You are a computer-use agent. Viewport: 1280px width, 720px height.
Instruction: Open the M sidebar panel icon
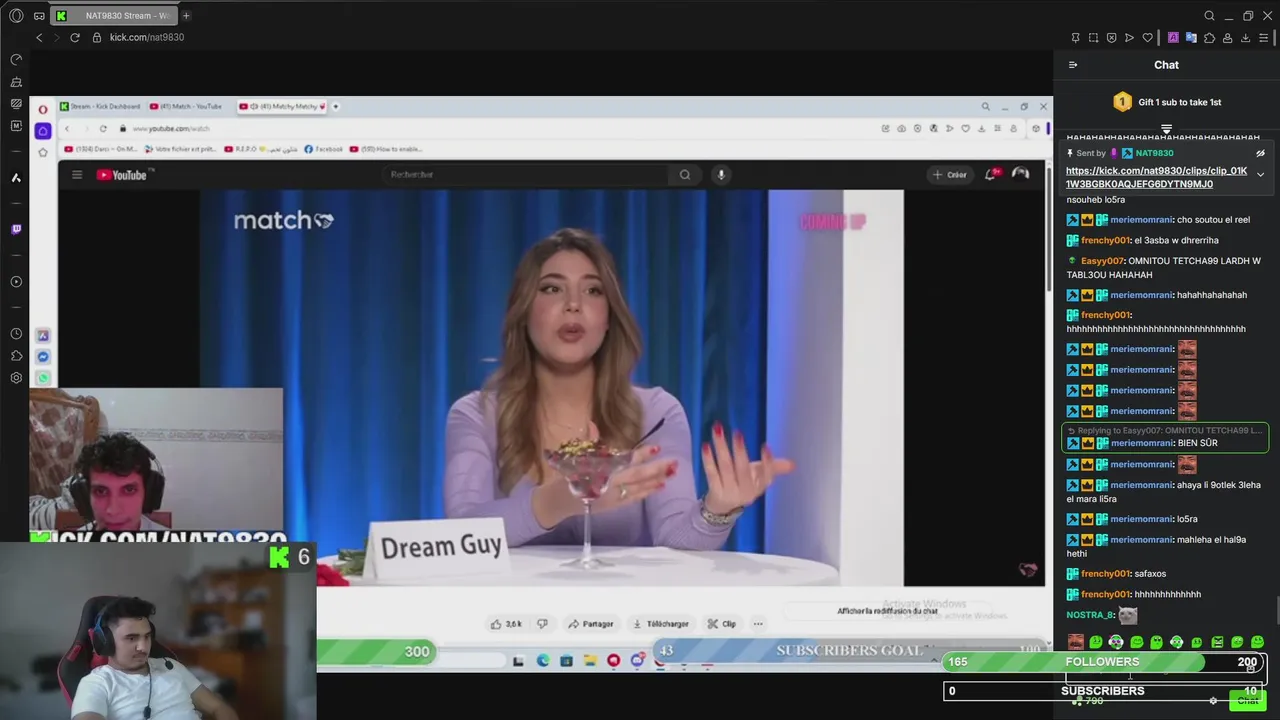tap(16, 126)
